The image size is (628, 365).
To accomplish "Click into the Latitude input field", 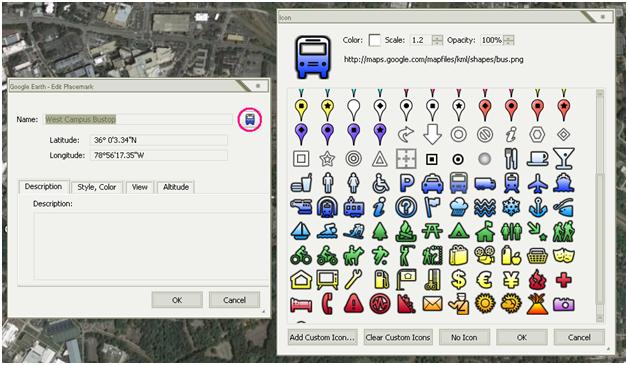I will point(159,140).
